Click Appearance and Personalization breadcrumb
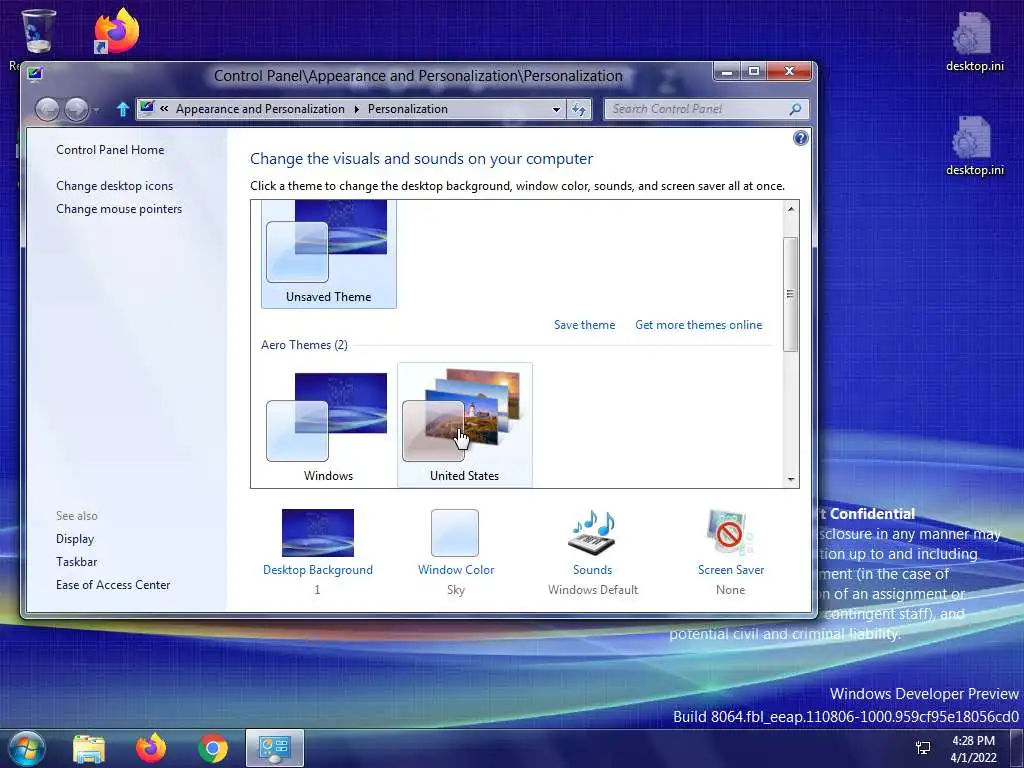The height and width of the screenshot is (768, 1024). (x=260, y=109)
